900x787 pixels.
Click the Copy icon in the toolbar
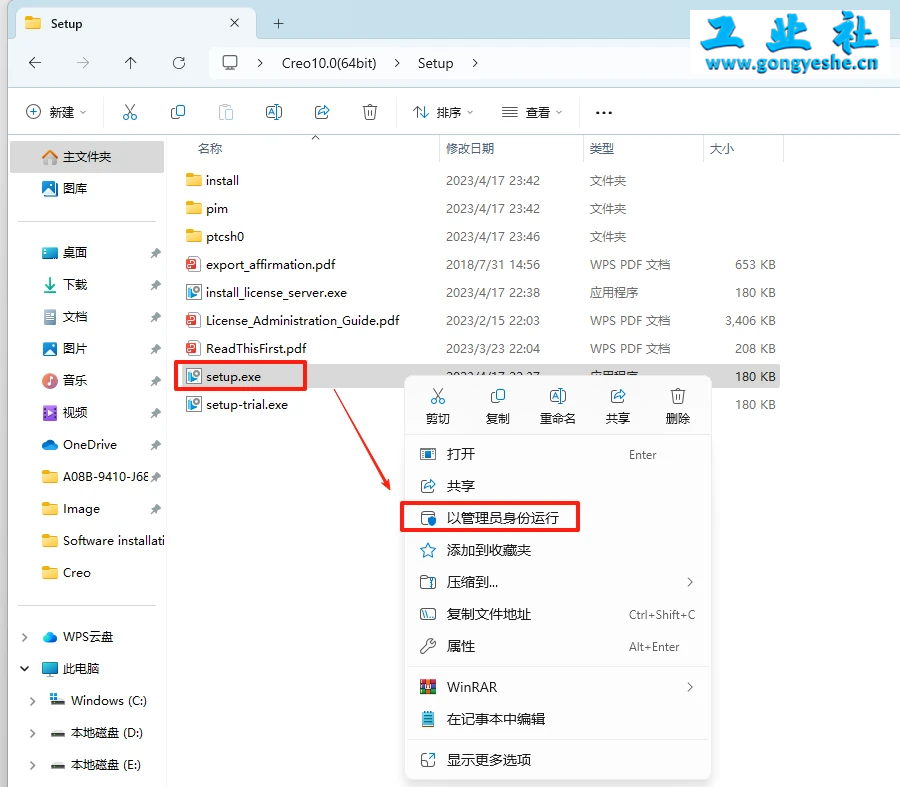(x=178, y=112)
